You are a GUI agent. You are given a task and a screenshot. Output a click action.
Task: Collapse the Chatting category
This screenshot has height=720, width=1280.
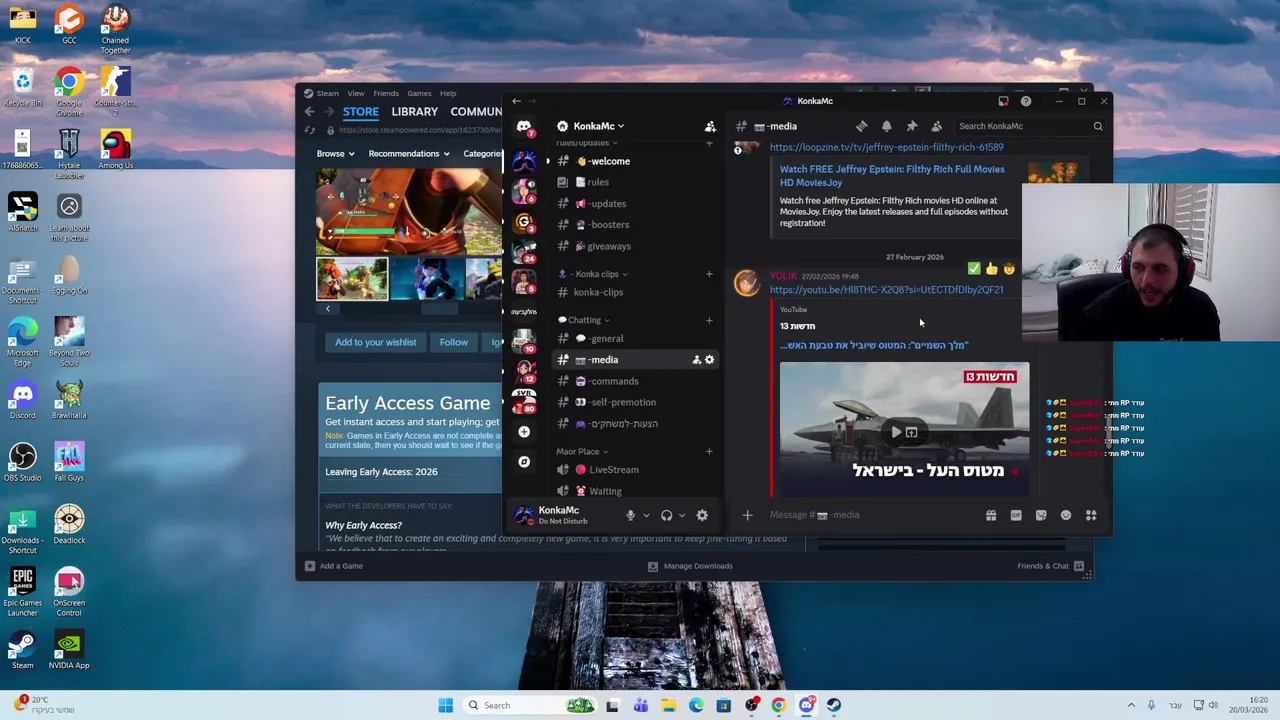click(x=584, y=320)
